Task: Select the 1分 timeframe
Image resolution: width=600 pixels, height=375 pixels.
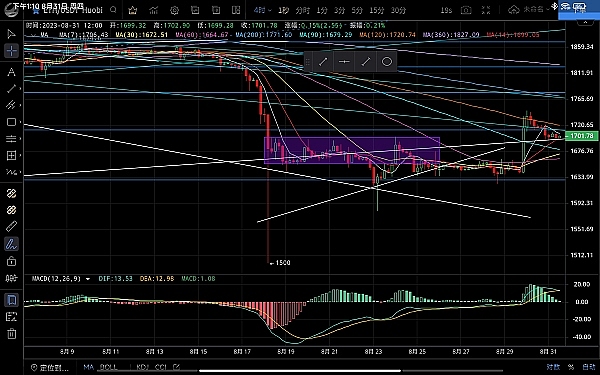Action: 322,10
